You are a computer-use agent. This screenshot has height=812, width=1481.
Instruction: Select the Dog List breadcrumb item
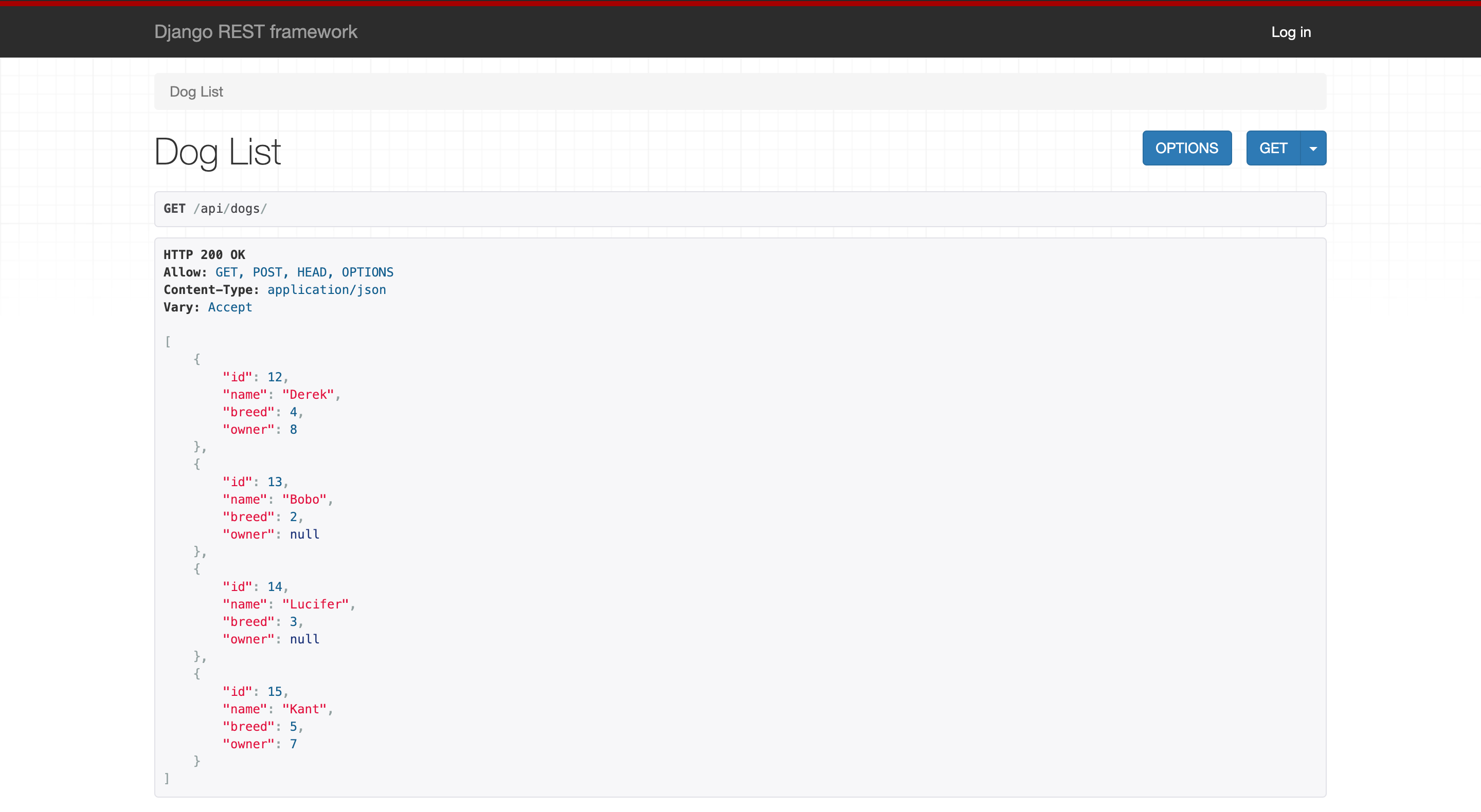tap(196, 91)
